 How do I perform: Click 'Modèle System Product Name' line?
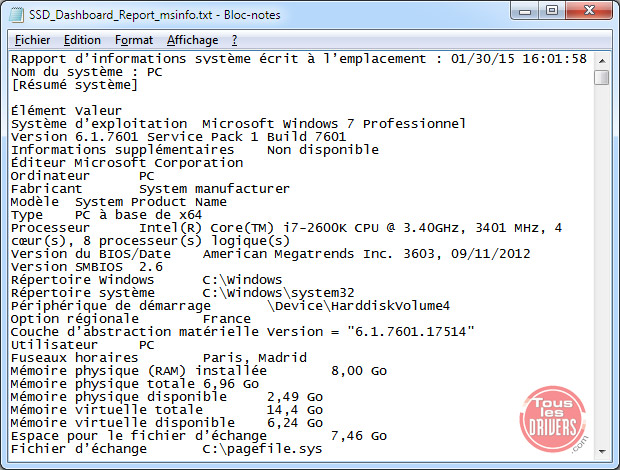point(119,202)
